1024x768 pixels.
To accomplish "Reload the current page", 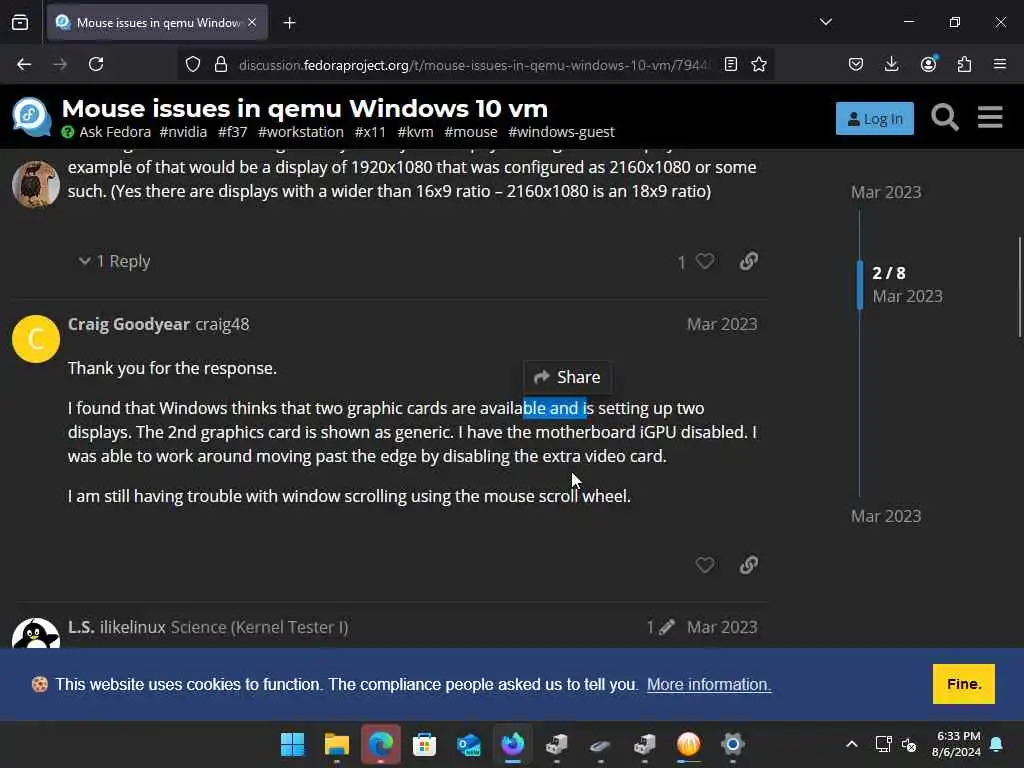I will click(96, 64).
